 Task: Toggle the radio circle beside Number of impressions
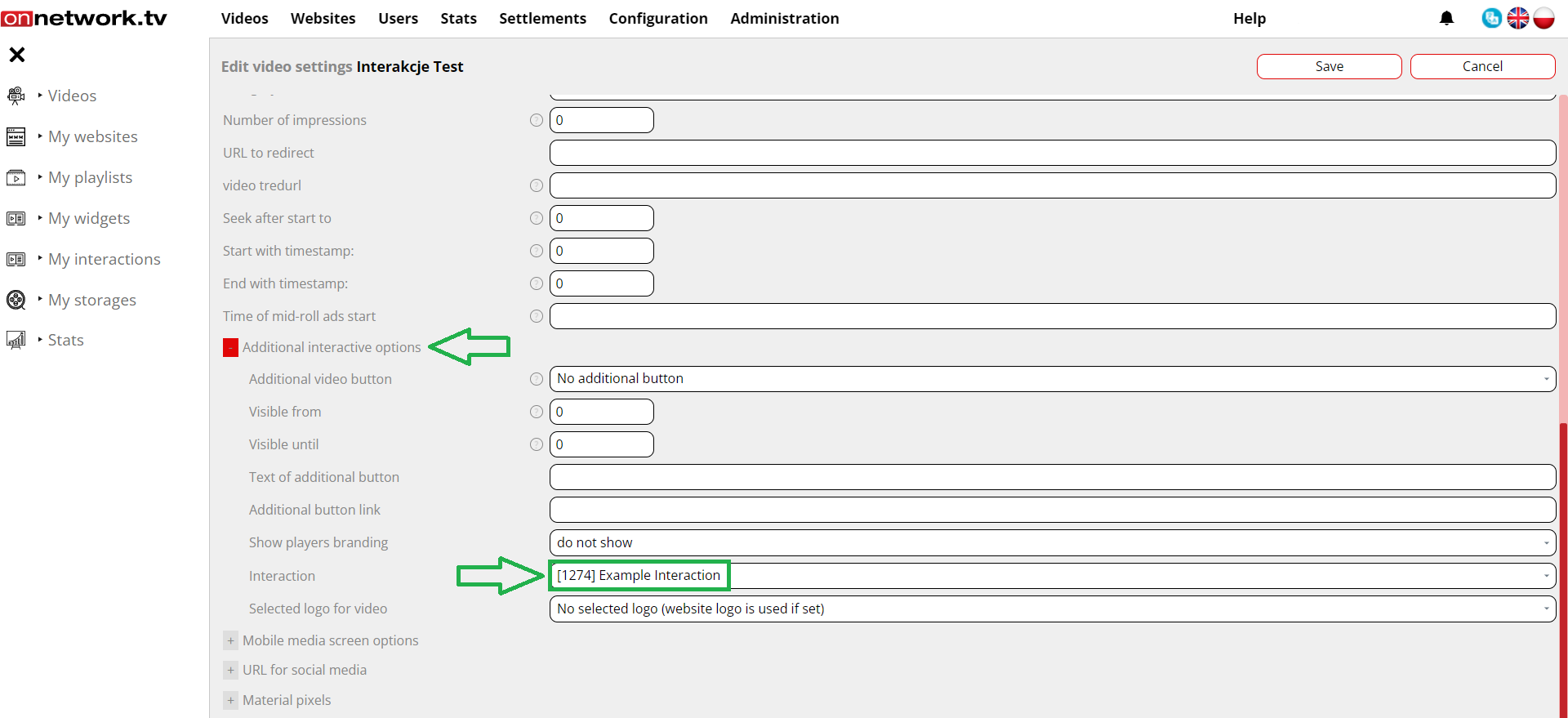click(537, 120)
